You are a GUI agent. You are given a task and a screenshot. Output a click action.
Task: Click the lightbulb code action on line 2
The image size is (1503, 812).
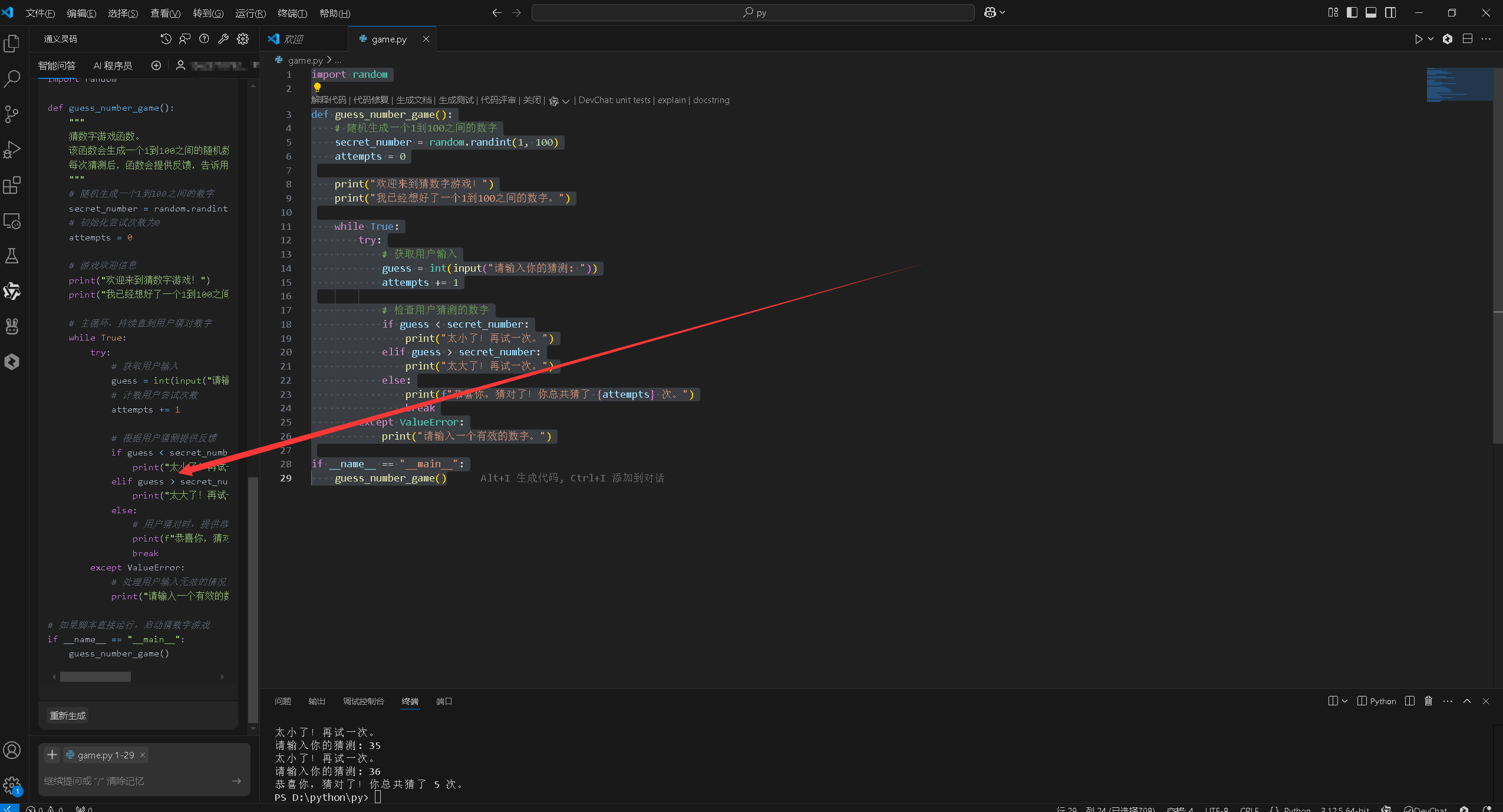coord(317,87)
